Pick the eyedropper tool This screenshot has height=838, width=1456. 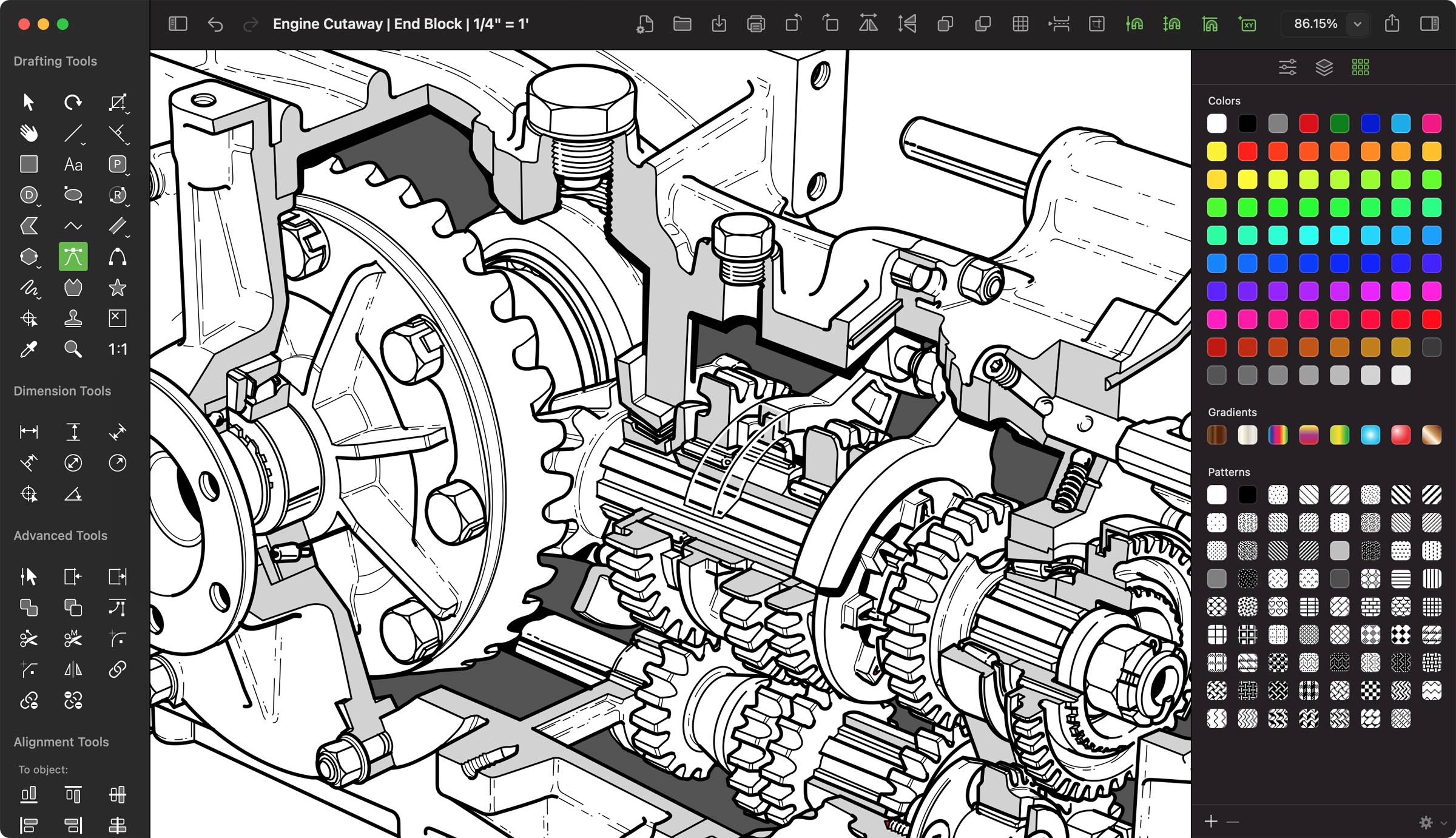pos(29,348)
